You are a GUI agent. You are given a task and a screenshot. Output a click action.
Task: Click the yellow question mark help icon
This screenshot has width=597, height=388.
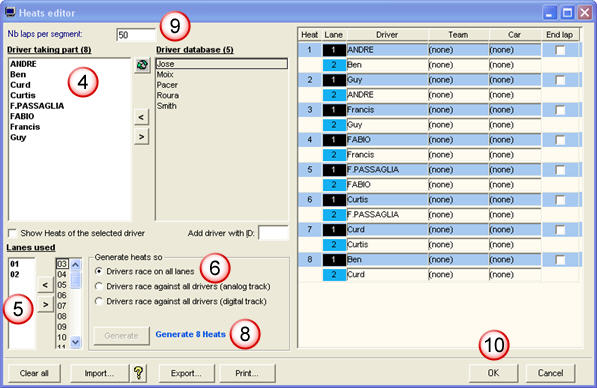[139, 373]
